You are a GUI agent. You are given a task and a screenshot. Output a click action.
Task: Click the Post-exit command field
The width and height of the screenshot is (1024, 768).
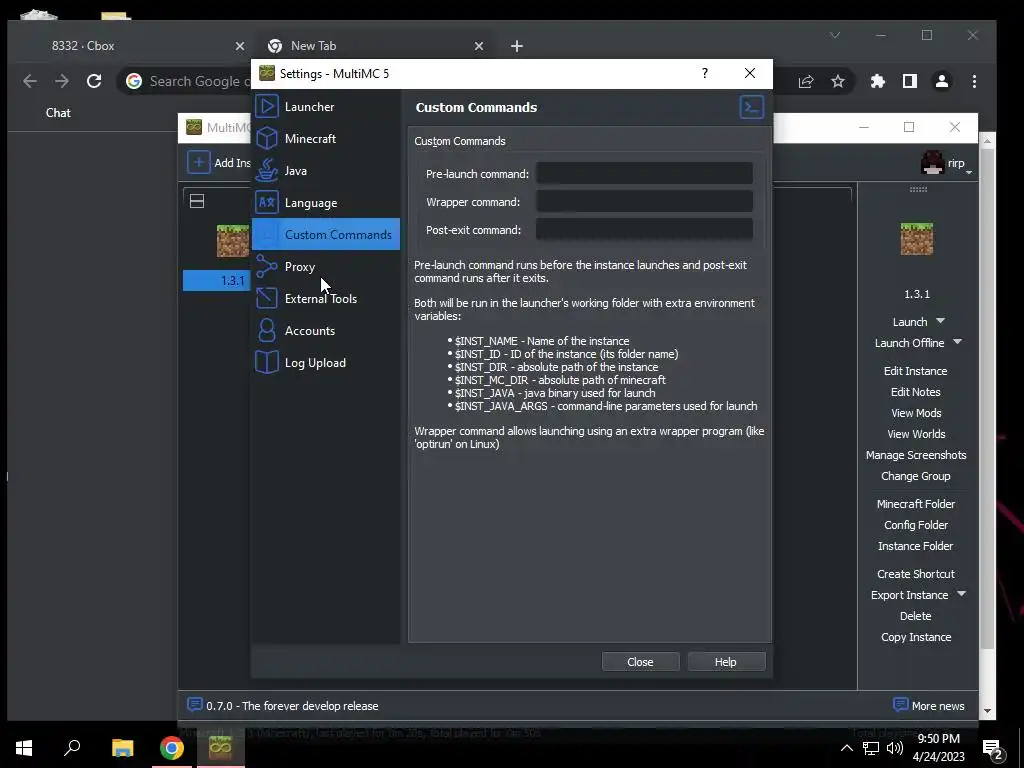(644, 229)
